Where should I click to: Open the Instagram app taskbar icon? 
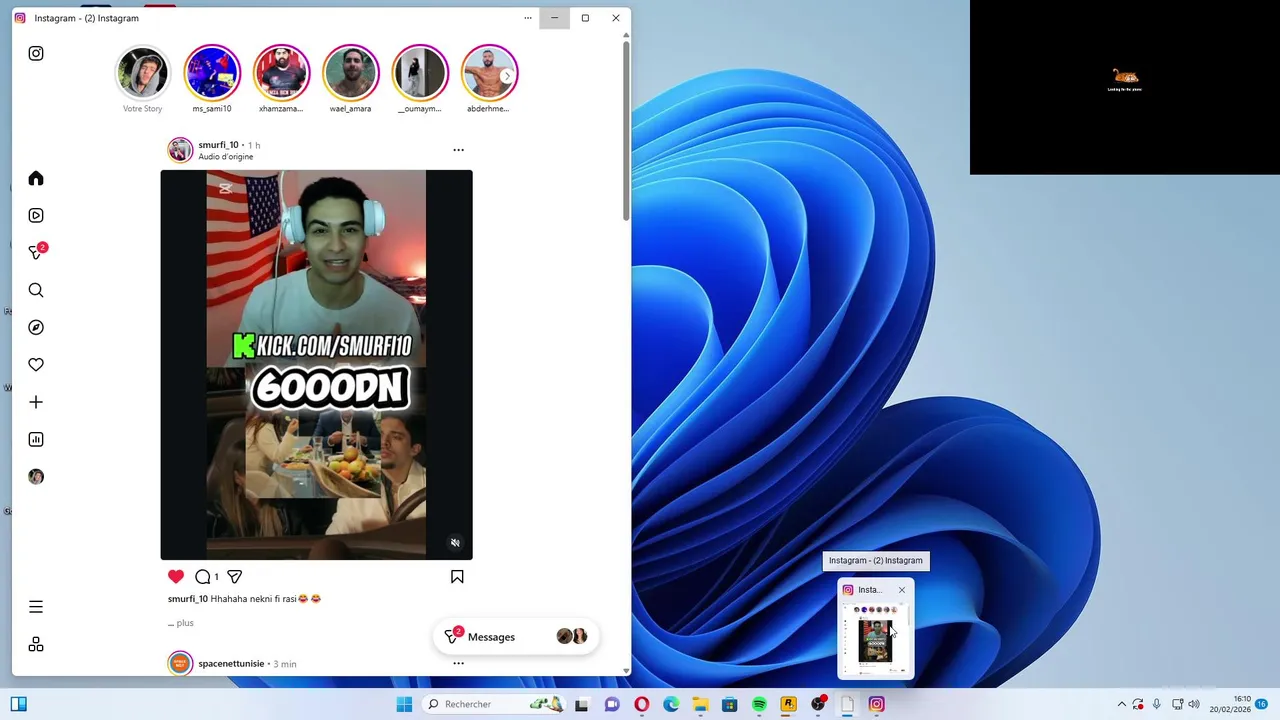(x=876, y=704)
